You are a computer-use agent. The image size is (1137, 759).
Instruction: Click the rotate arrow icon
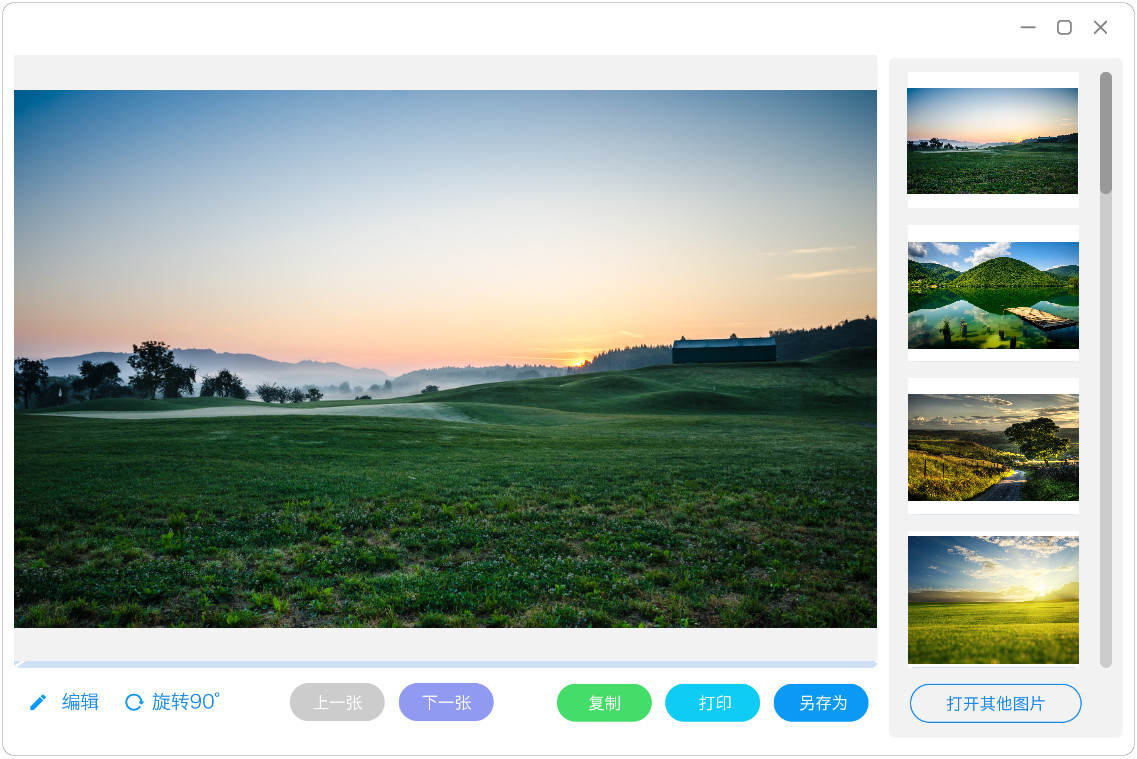point(134,702)
